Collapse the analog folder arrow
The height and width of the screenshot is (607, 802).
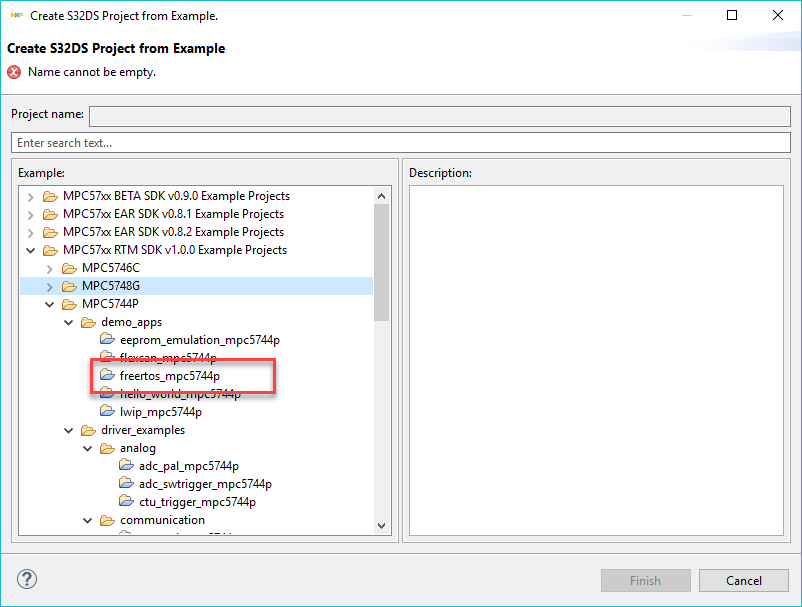click(87, 448)
